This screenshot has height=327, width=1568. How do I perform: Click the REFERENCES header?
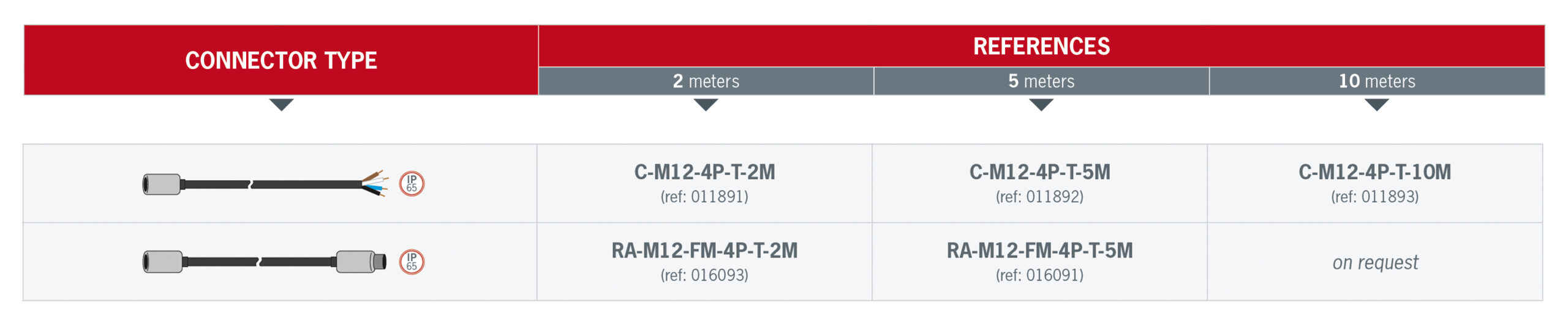pyautogui.click(x=1041, y=46)
